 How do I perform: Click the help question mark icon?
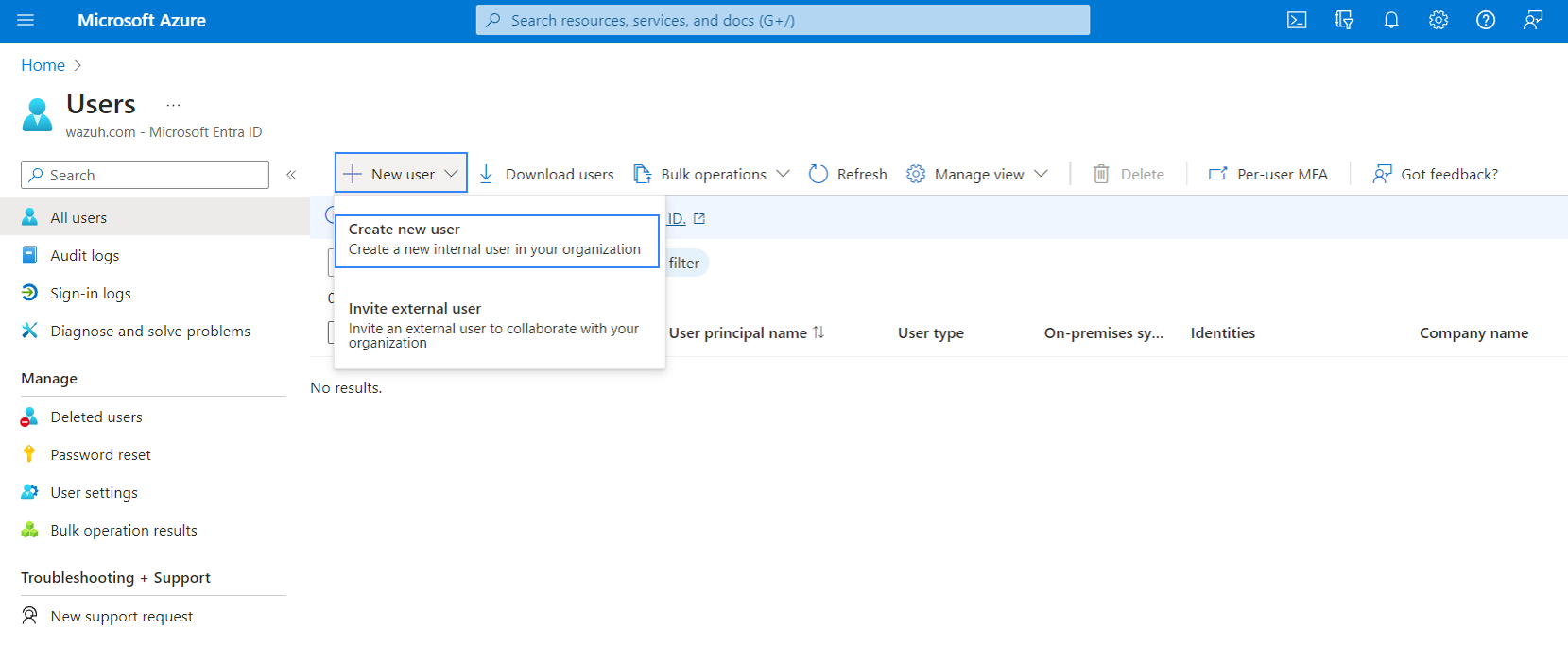pyautogui.click(x=1486, y=20)
